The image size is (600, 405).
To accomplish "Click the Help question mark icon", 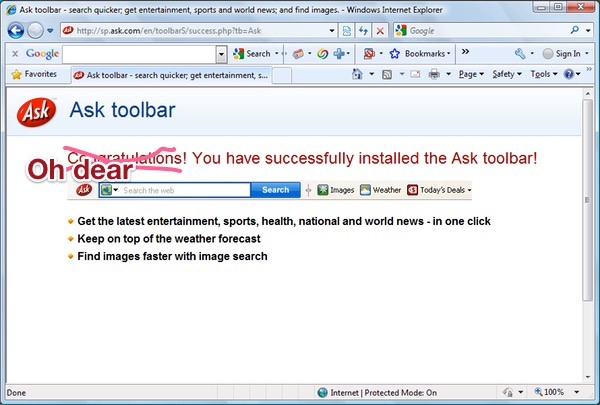I will (x=568, y=74).
